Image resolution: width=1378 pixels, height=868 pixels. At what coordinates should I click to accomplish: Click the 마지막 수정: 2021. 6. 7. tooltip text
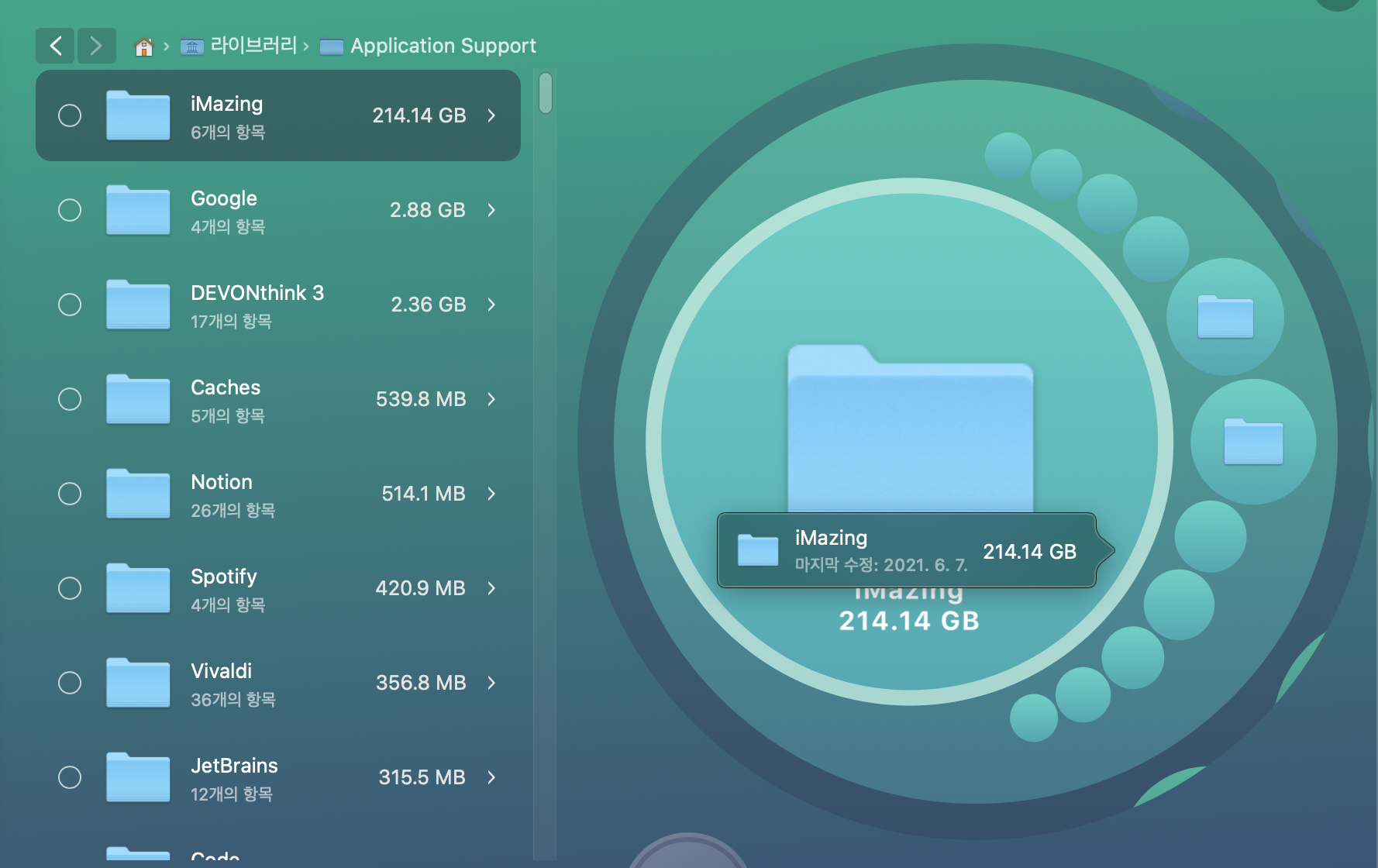[x=881, y=565]
